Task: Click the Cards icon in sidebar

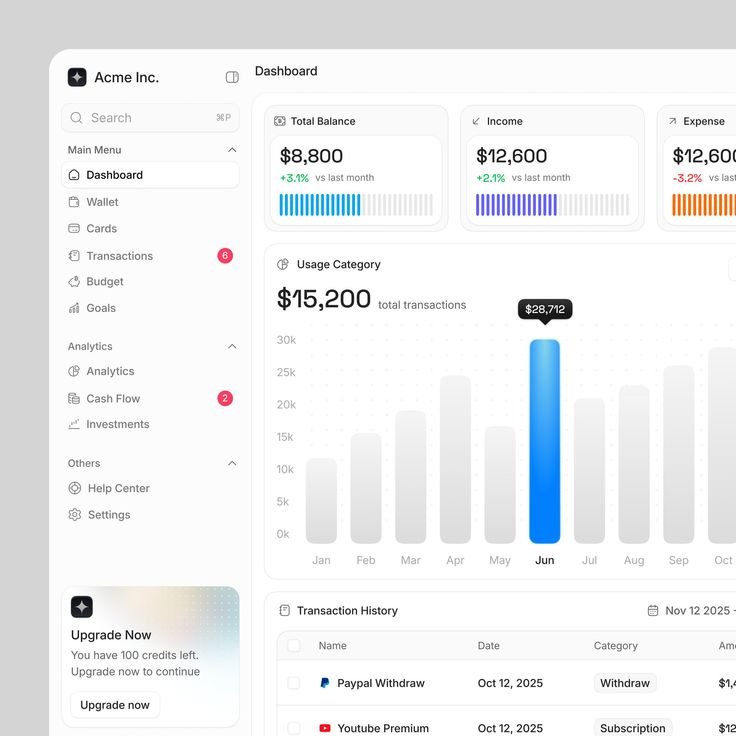Action: (x=74, y=228)
